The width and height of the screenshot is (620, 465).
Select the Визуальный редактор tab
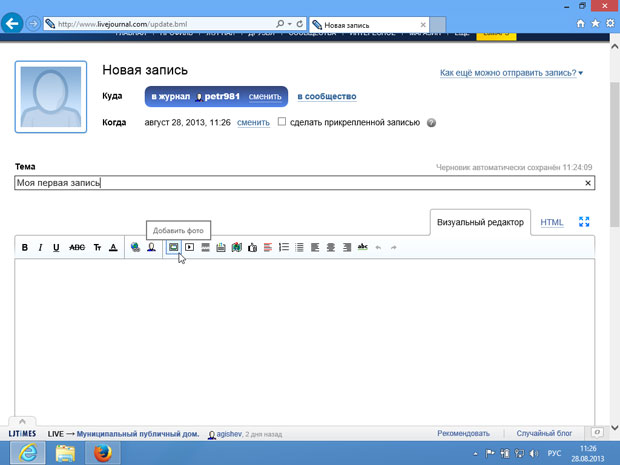[480, 222]
